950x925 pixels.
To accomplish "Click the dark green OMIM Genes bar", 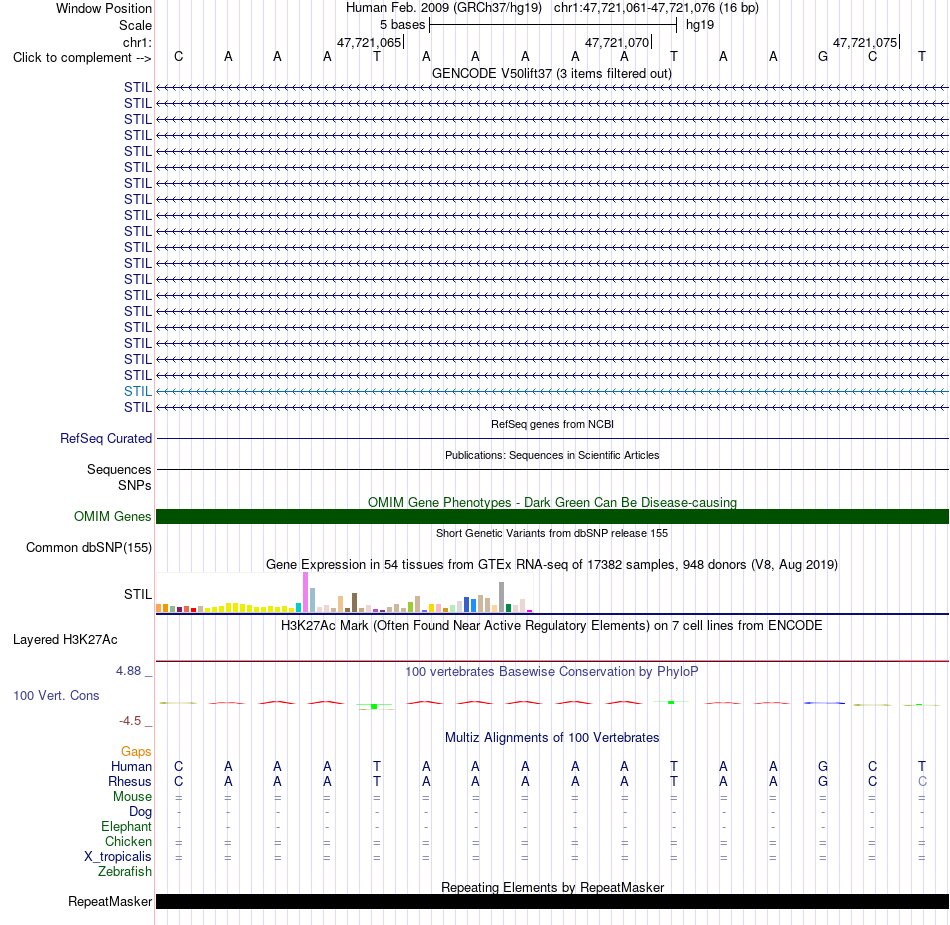I will coord(552,516).
